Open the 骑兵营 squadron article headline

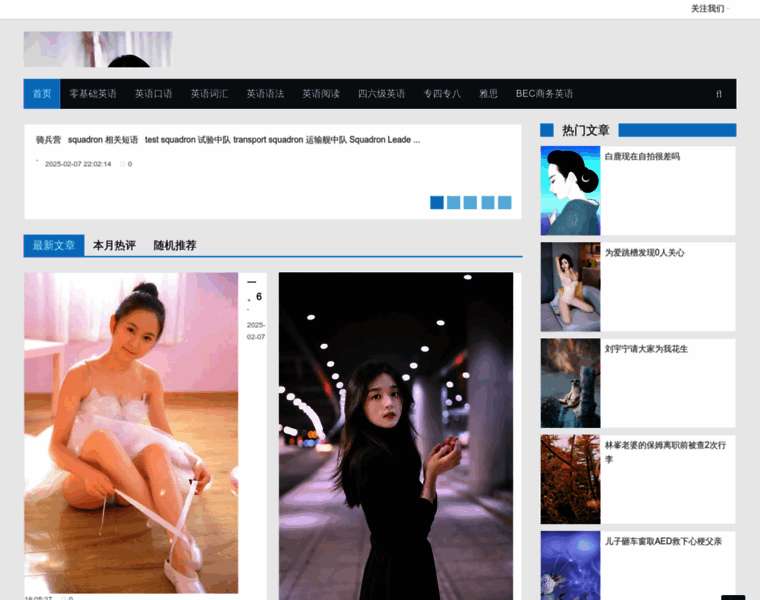[x=228, y=140]
